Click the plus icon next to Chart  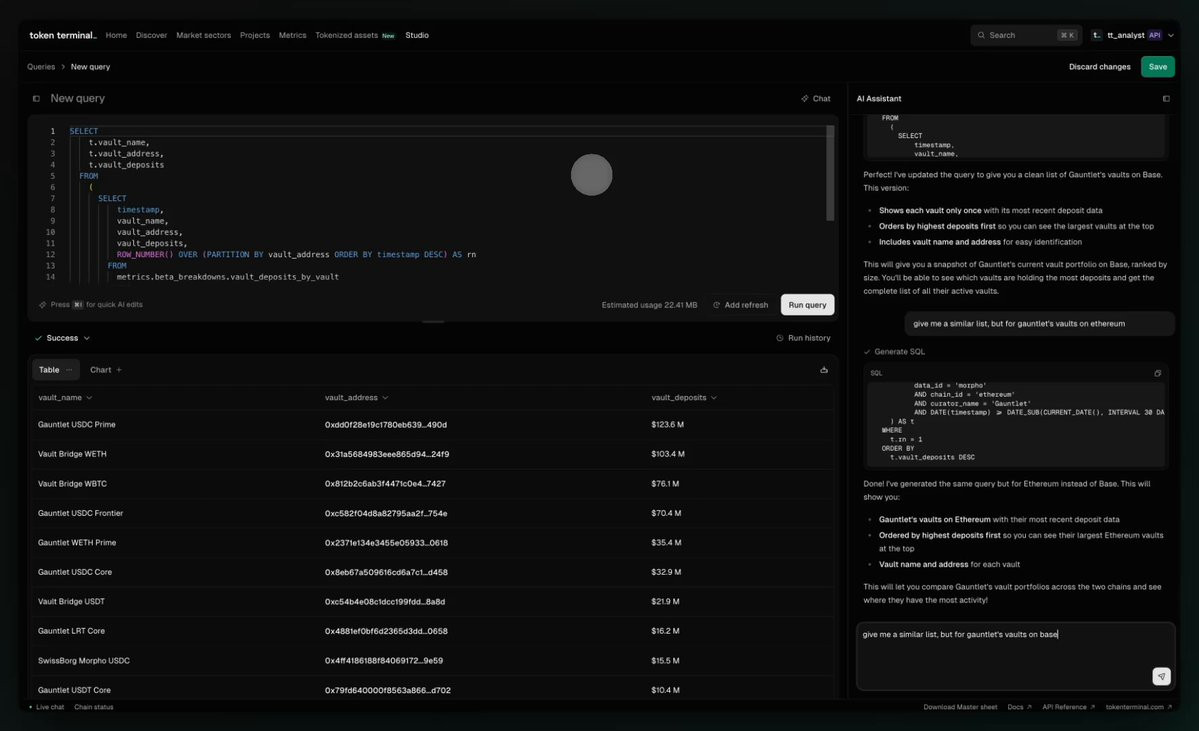tap(119, 370)
